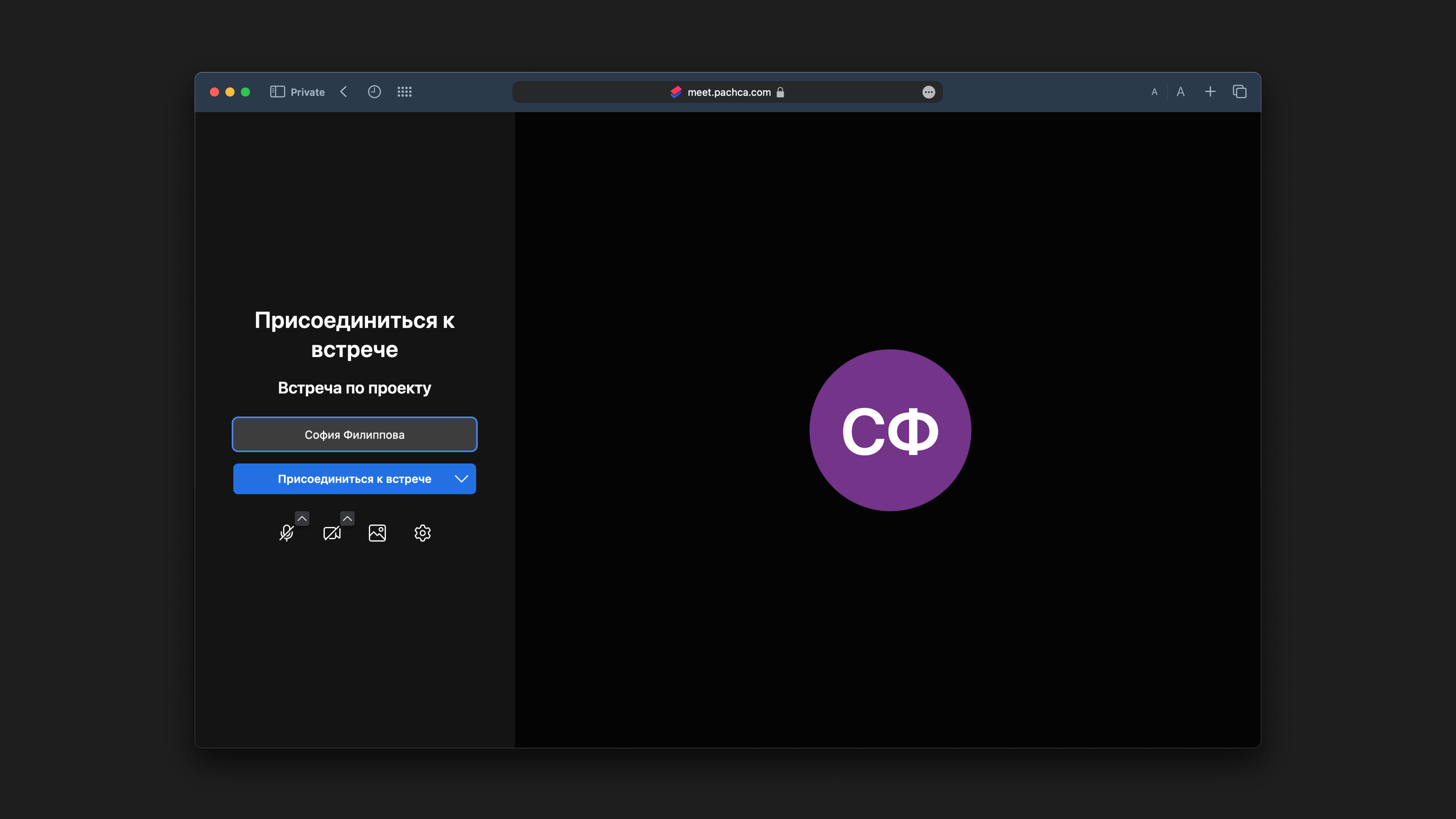Toggle the disabled camera icon
The height and width of the screenshot is (819, 1456).
click(332, 533)
